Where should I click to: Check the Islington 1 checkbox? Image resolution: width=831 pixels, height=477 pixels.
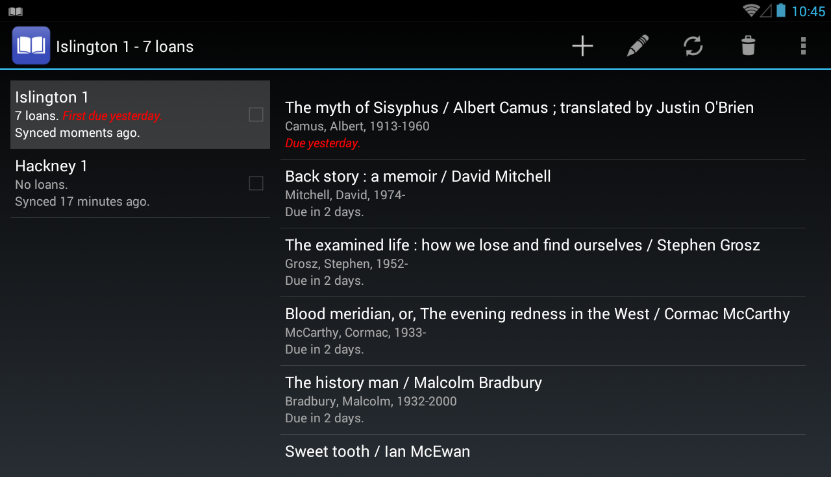pos(256,115)
